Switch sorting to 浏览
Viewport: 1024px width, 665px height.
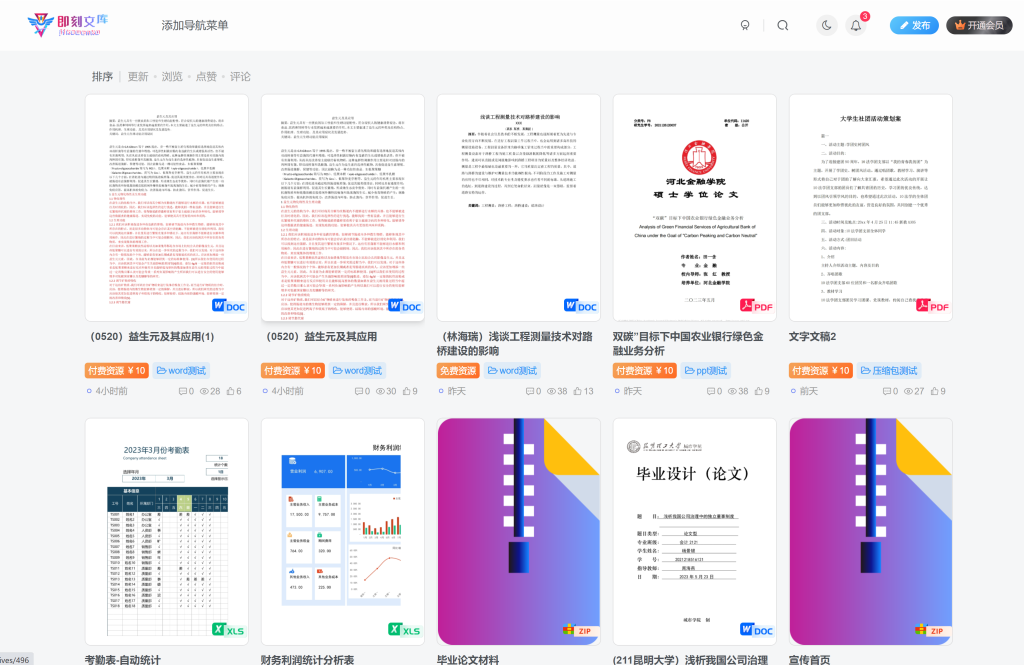click(172, 75)
